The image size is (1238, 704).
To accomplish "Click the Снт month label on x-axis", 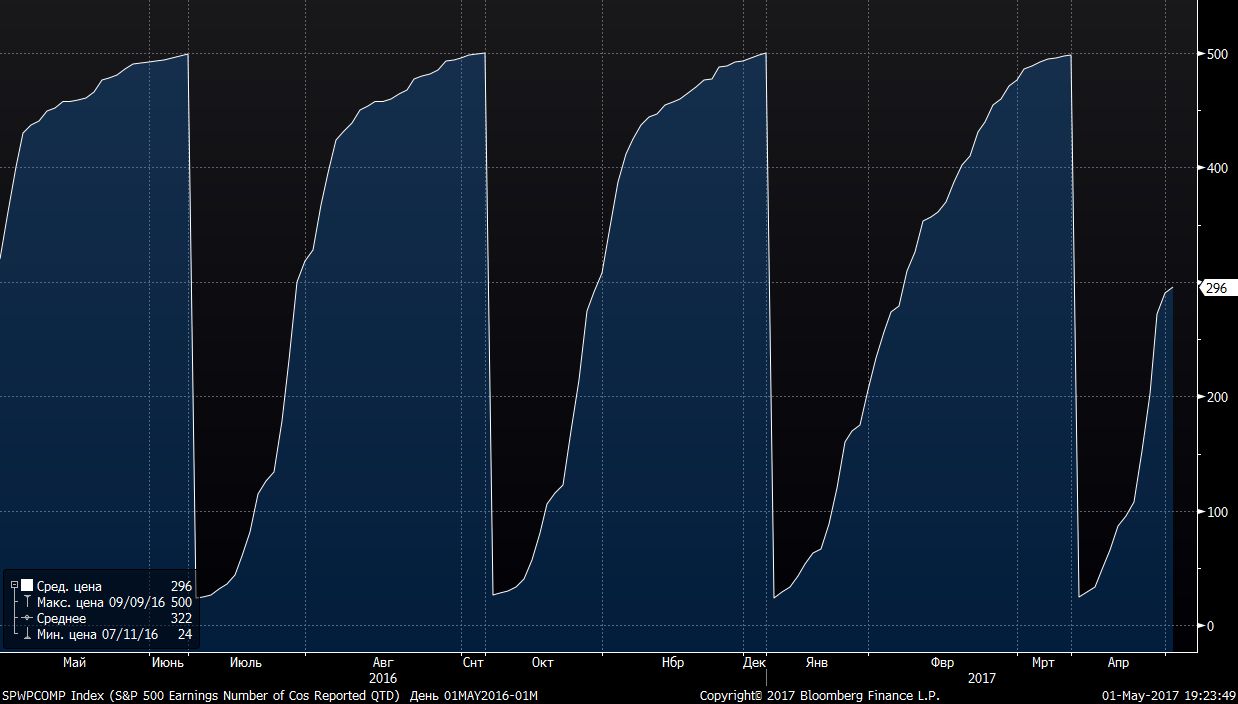I will click(x=474, y=662).
